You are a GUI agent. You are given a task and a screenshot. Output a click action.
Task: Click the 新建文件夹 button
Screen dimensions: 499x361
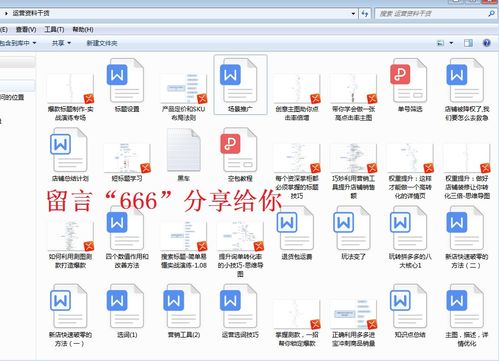[x=102, y=43]
